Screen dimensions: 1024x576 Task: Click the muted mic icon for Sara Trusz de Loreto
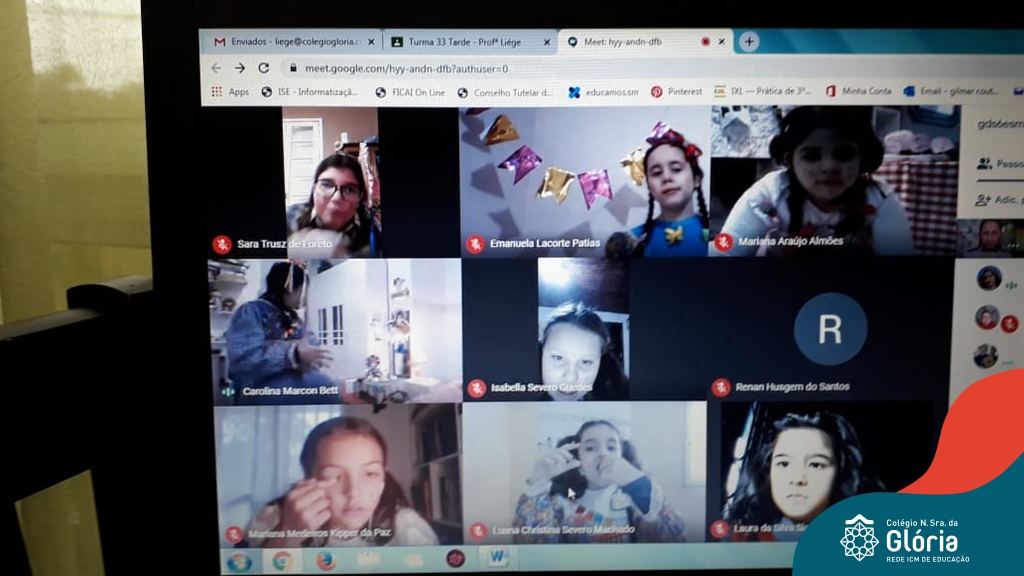pos(222,244)
